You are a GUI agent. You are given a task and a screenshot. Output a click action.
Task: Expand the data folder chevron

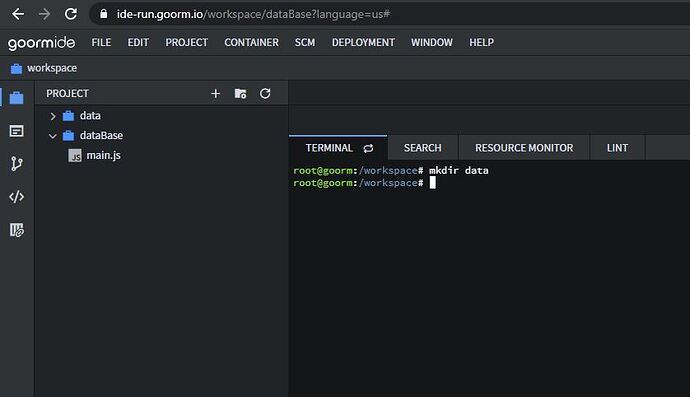click(53, 116)
